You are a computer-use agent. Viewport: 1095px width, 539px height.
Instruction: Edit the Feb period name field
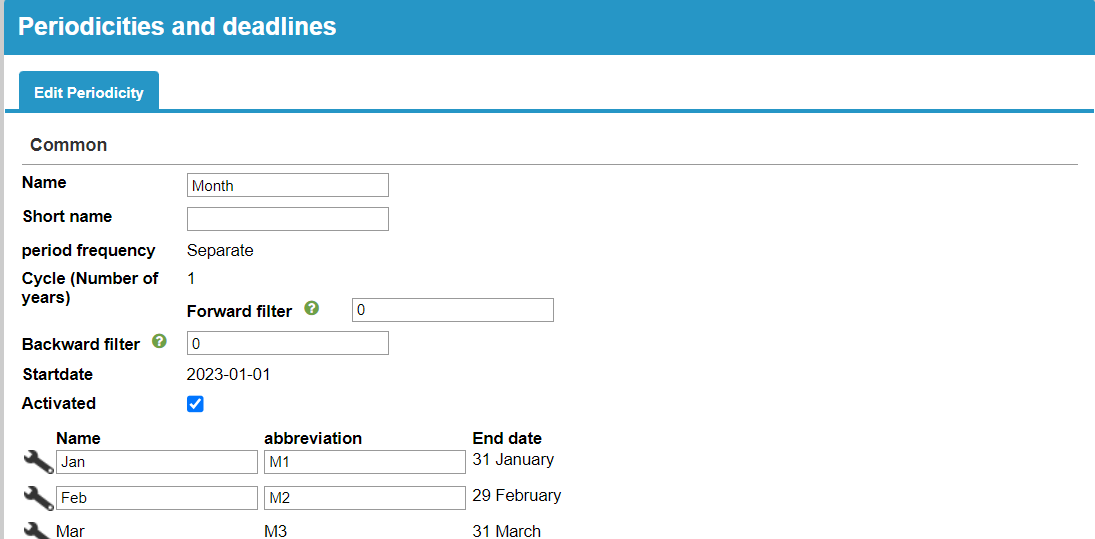[x=157, y=498]
